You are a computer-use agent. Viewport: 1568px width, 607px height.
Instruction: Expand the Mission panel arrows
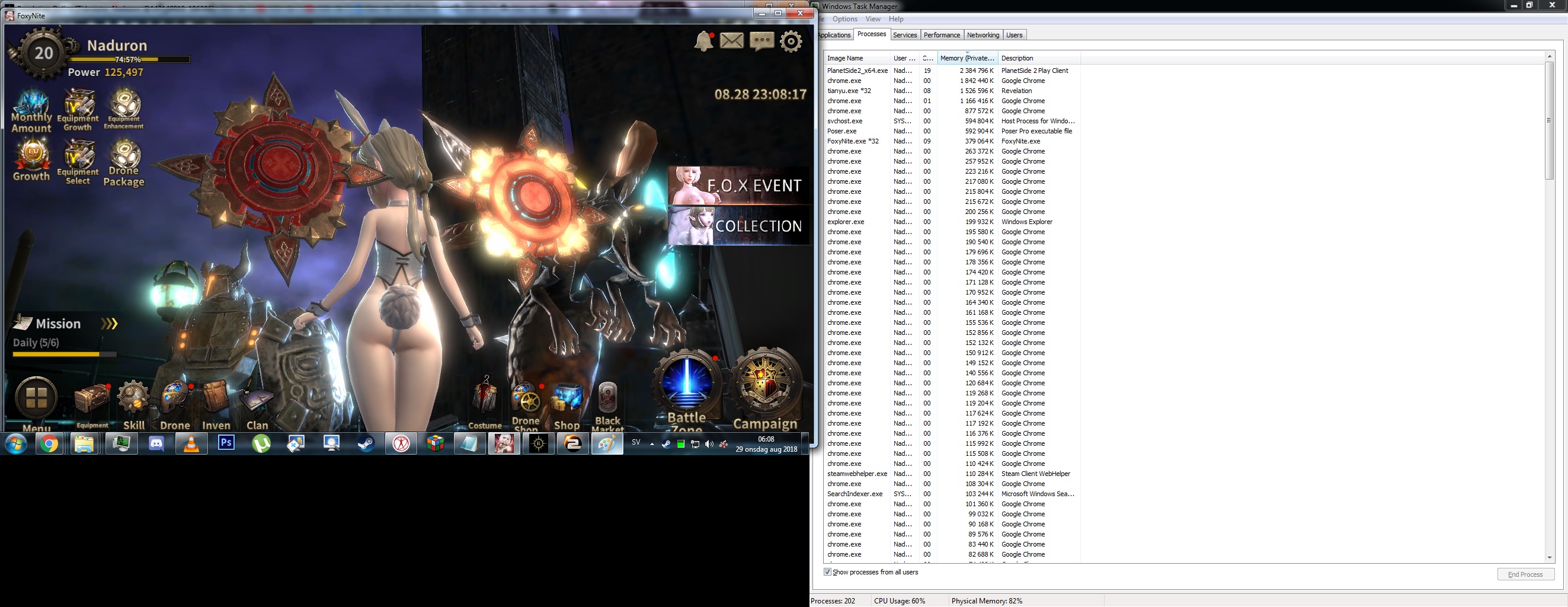click(109, 324)
